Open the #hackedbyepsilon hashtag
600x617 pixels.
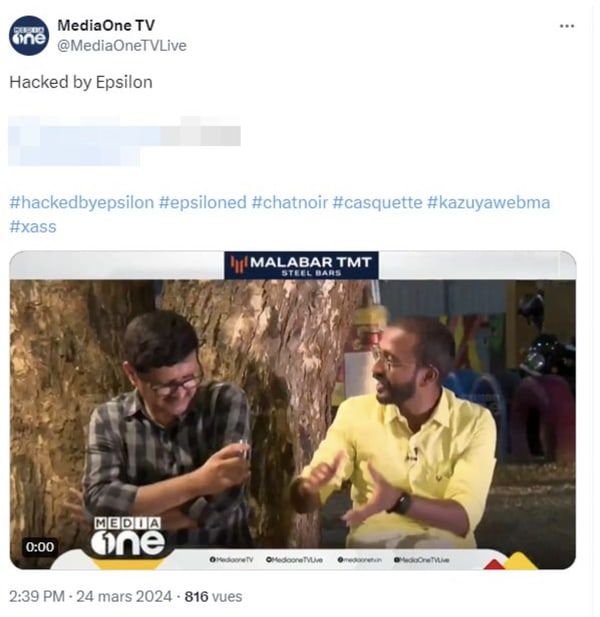81,203
